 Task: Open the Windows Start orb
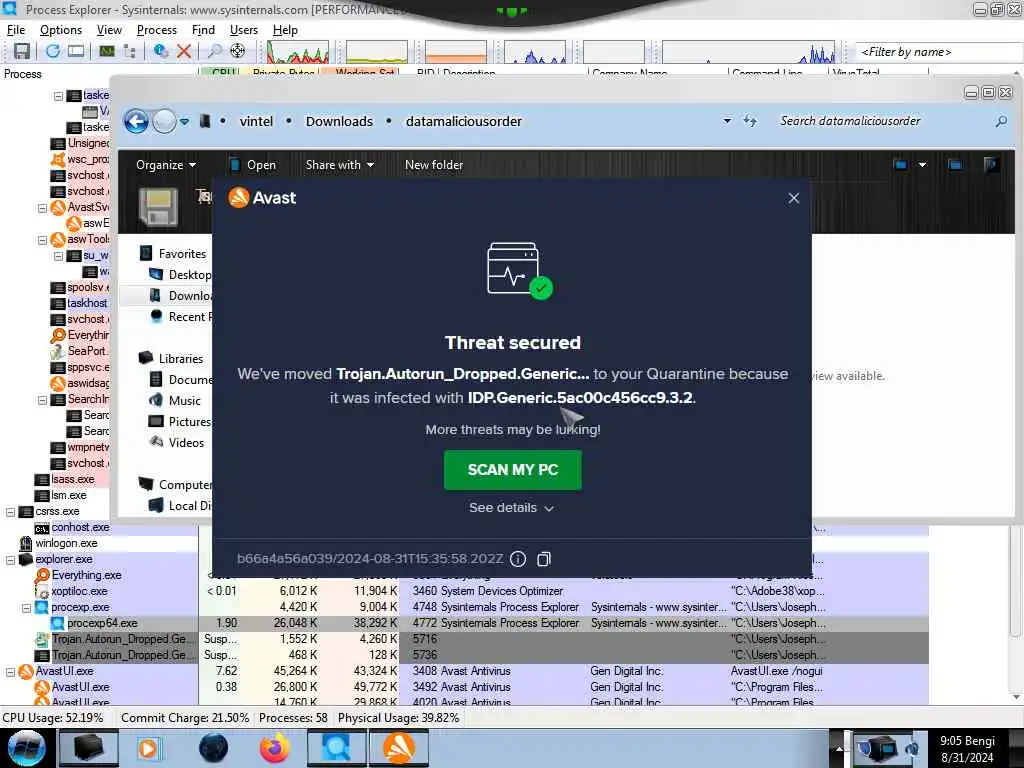pos(26,748)
